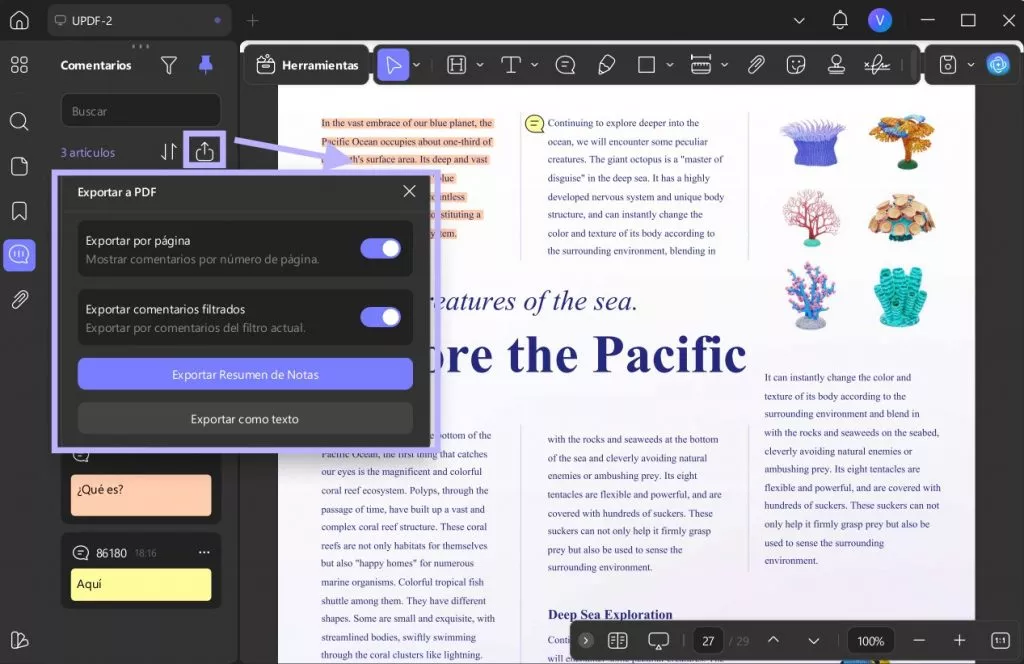The height and width of the screenshot is (664, 1024).
Task: Go to next page arrow
Action: (x=813, y=640)
